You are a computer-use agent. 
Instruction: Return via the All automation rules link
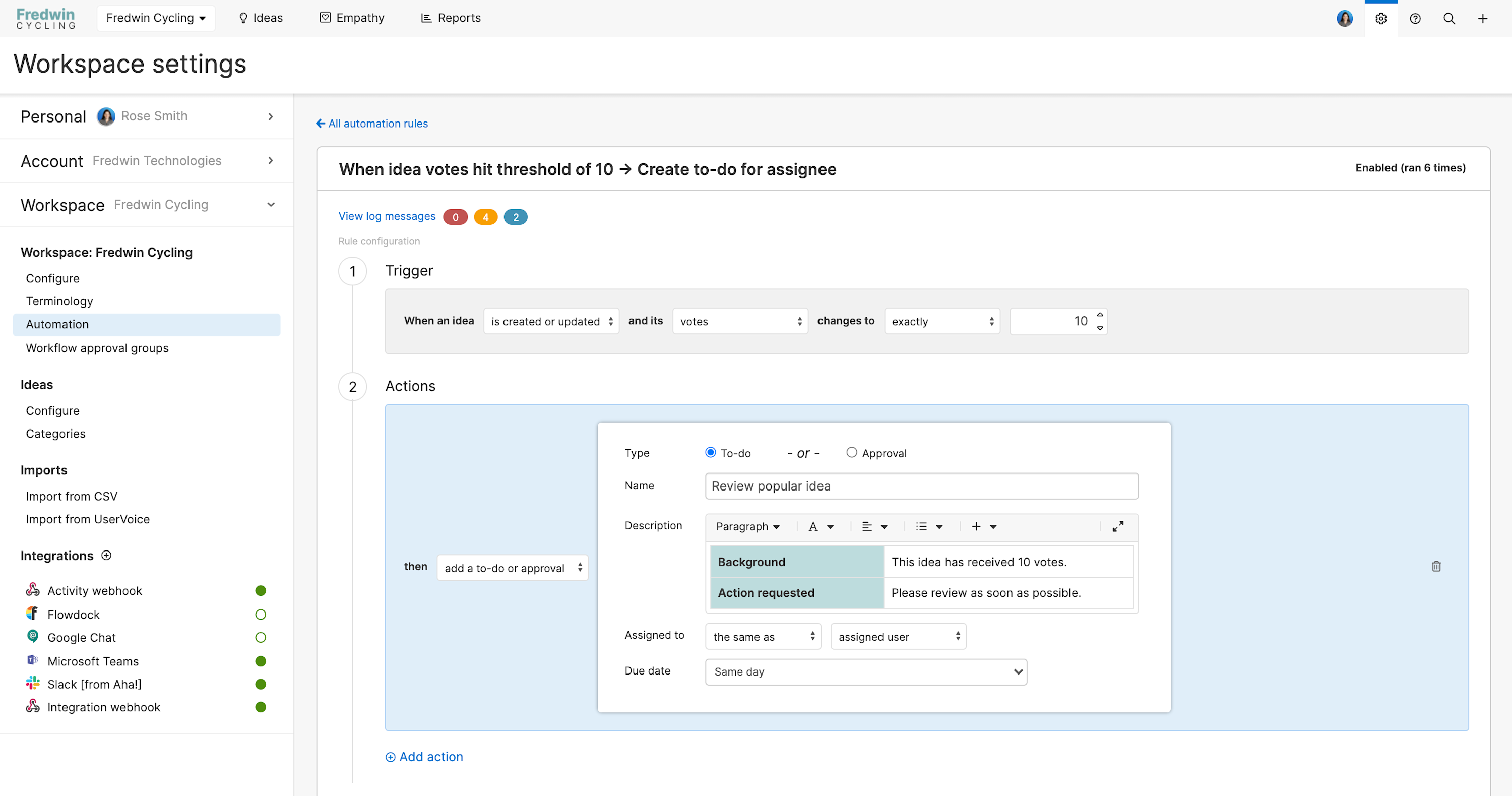[371, 124]
